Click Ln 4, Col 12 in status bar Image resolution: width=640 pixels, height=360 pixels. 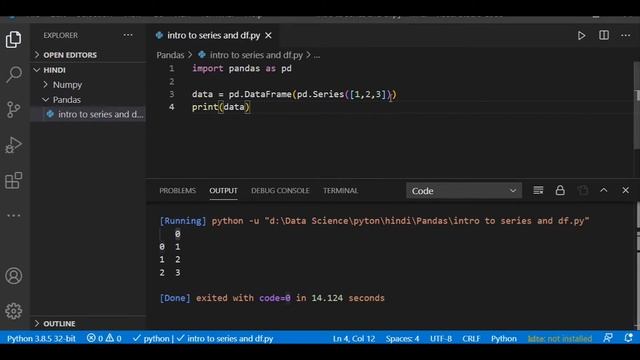354,338
